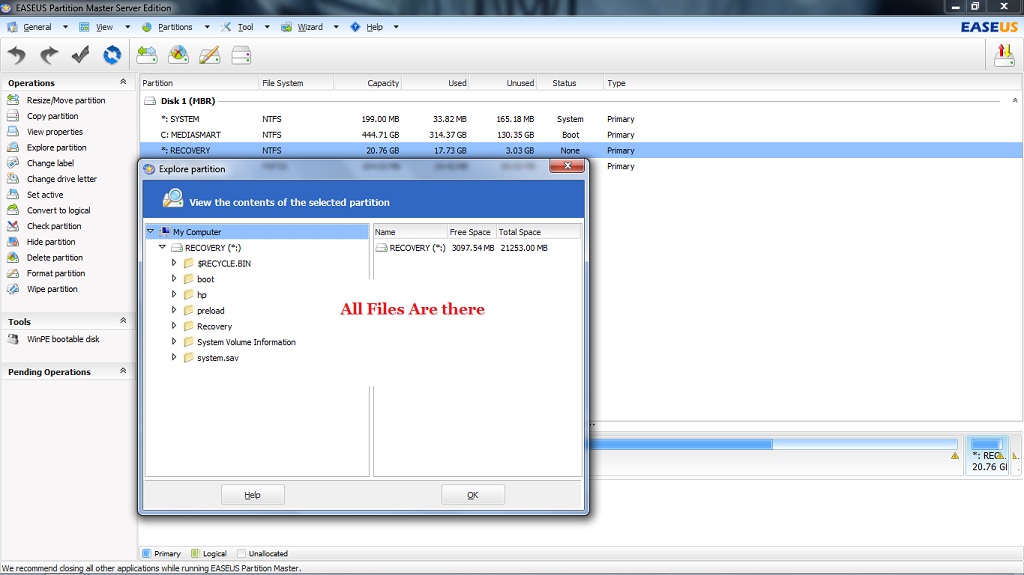Click the Undo arrow in the toolbar
The width and height of the screenshot is (1024, 575).
tap(17, 56)
